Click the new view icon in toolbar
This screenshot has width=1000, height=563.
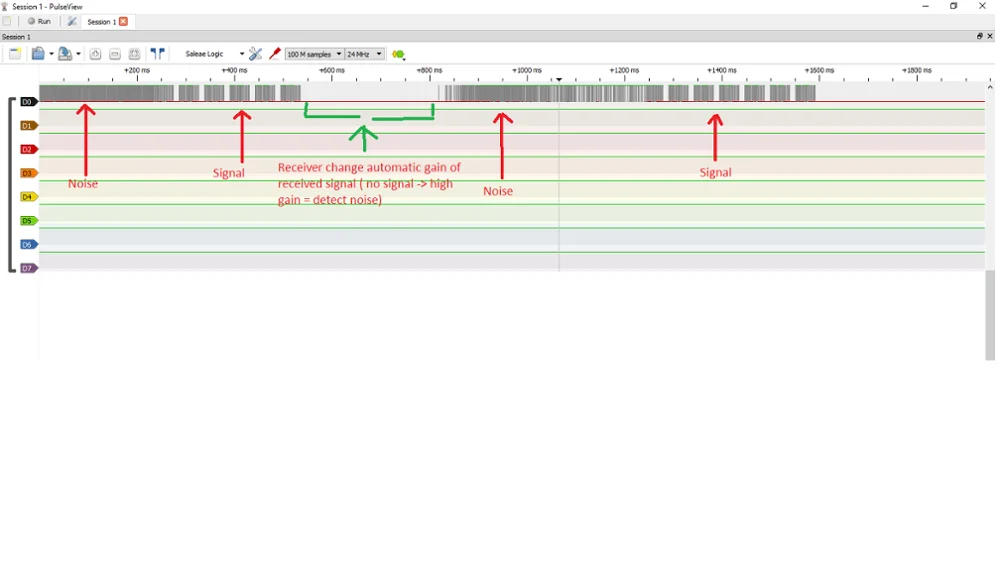click(x=15, y=54)
